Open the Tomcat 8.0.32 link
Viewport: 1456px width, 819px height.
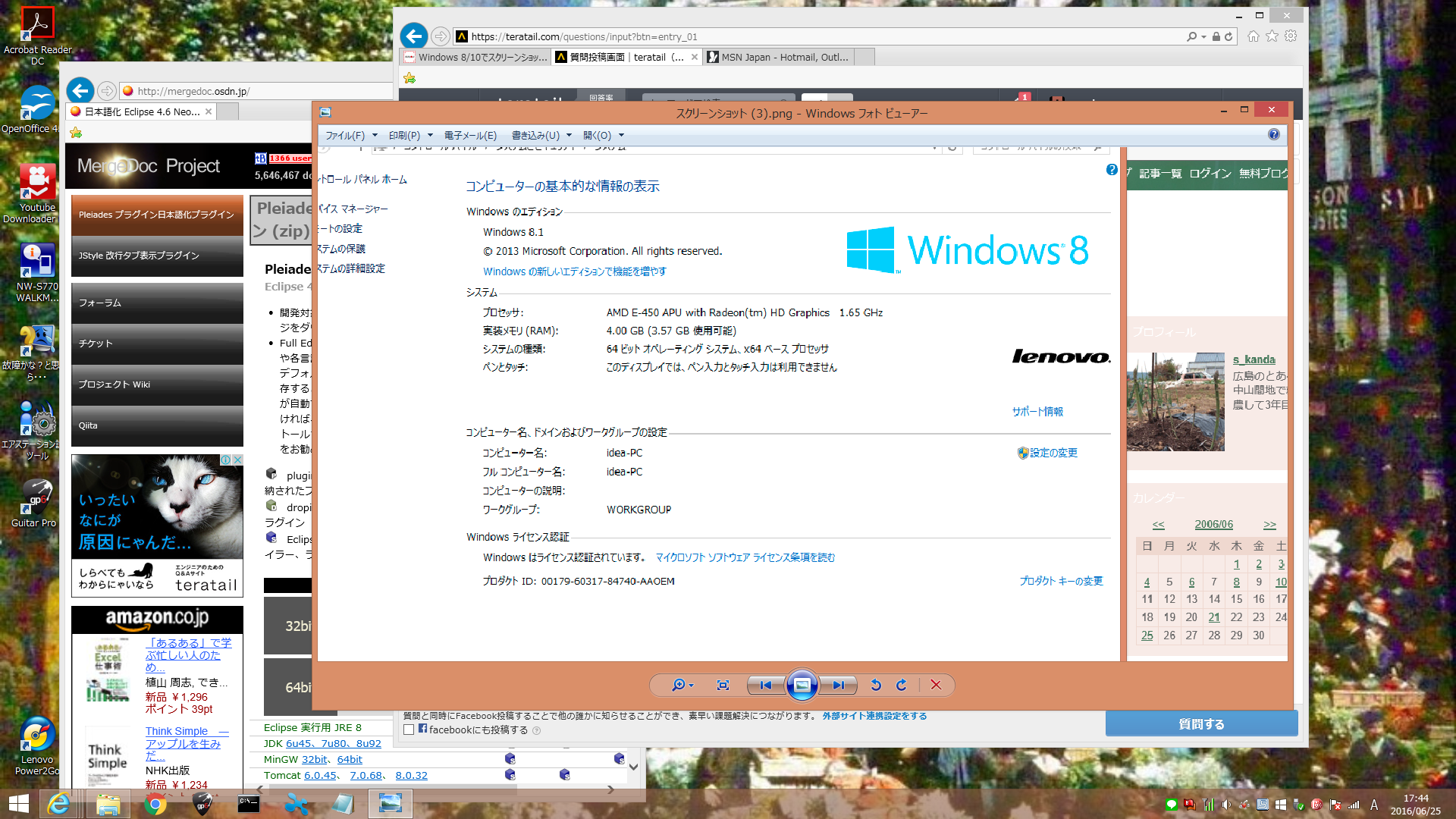(x=411, y=775)
